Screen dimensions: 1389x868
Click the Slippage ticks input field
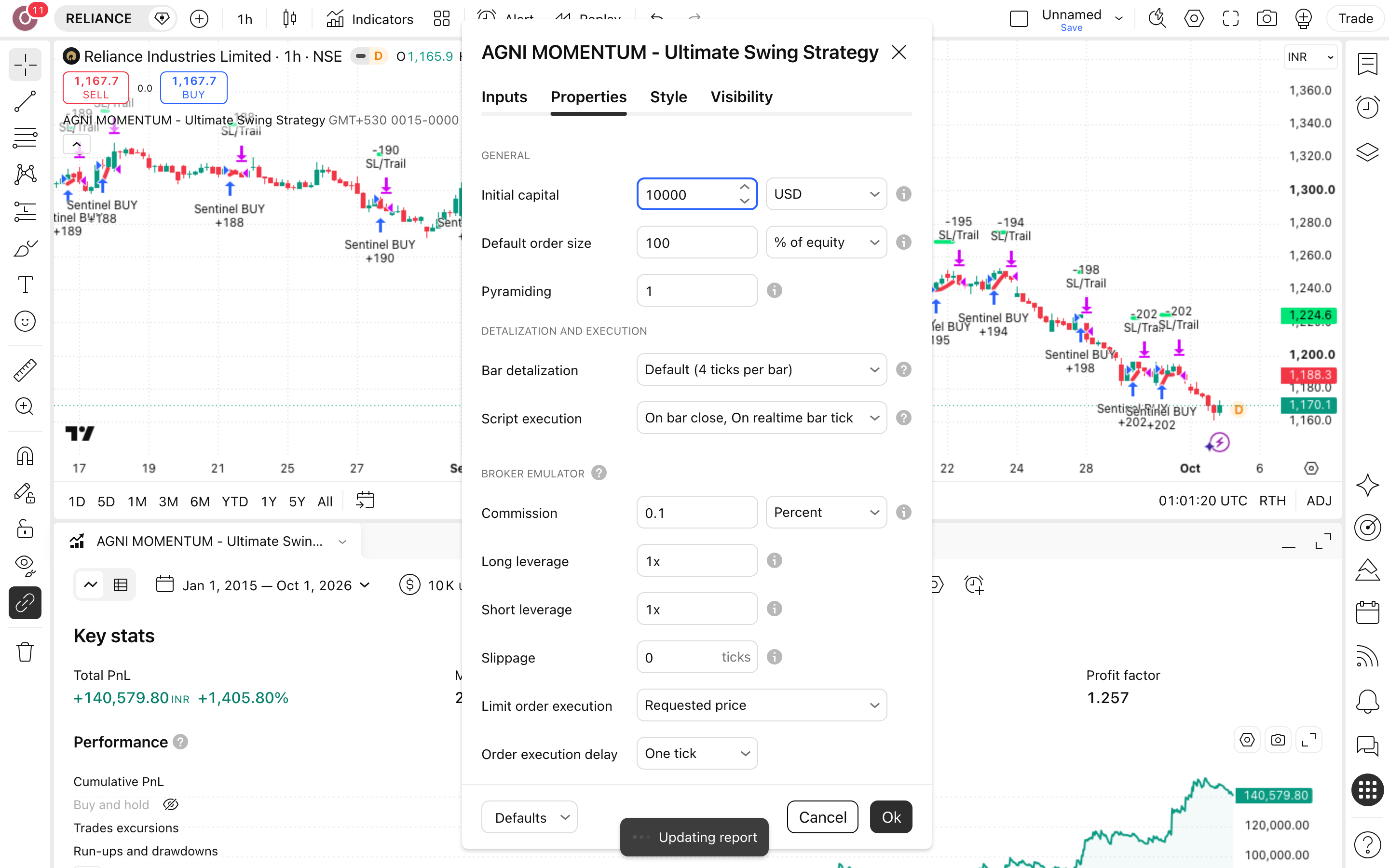click(x=697, y=657)
